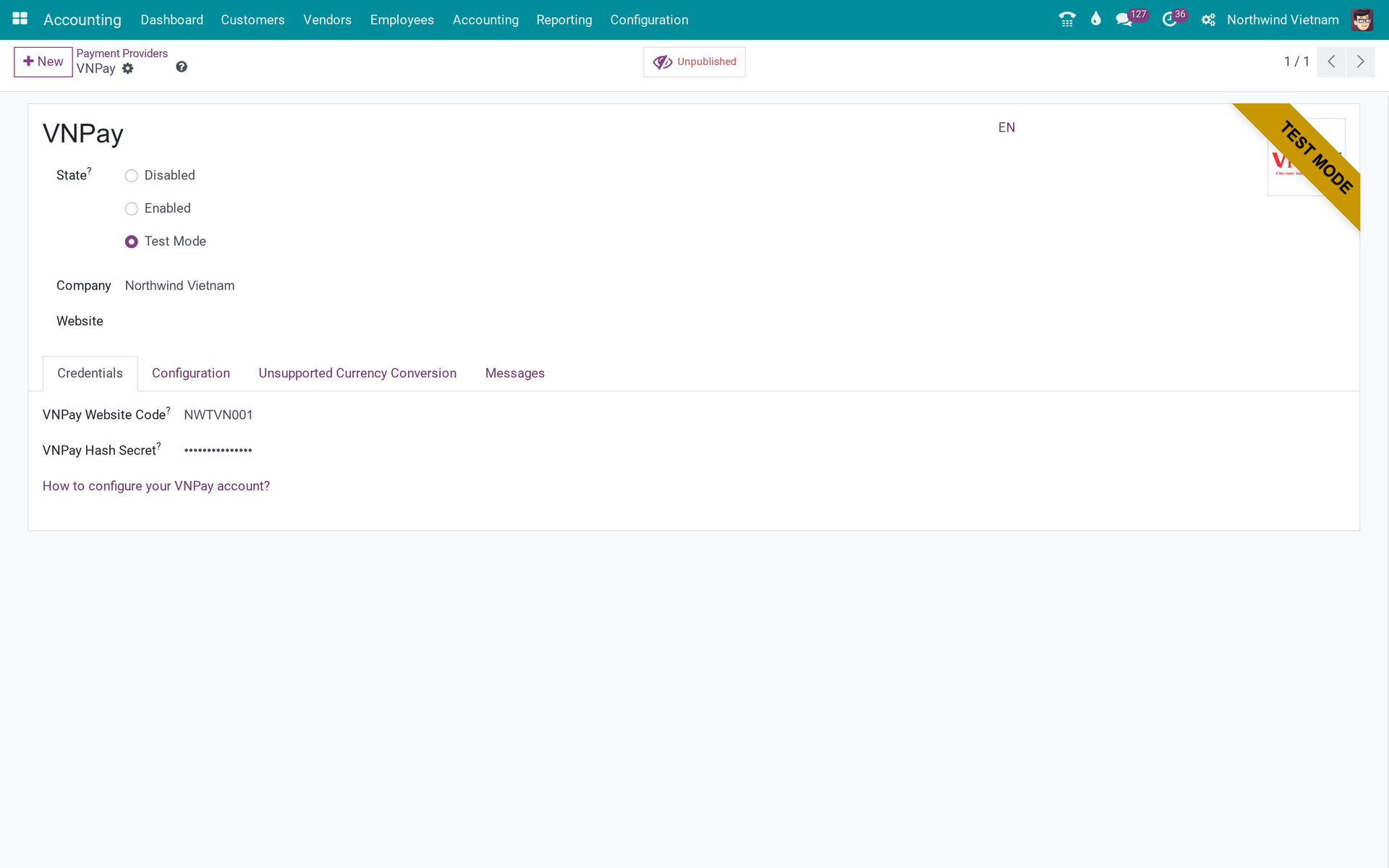Click the New button

click(43, 61)
